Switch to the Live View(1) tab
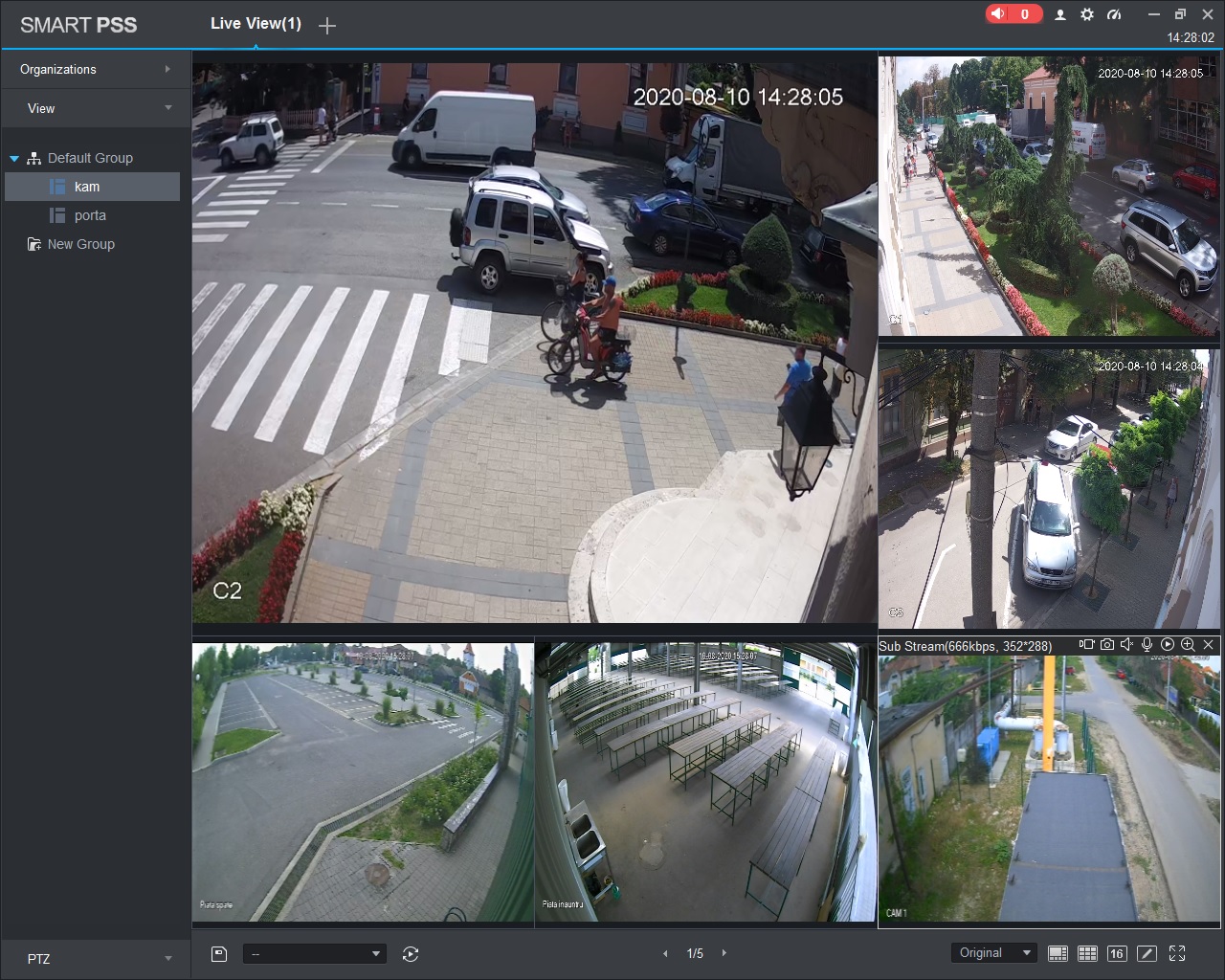 [256, 24]
